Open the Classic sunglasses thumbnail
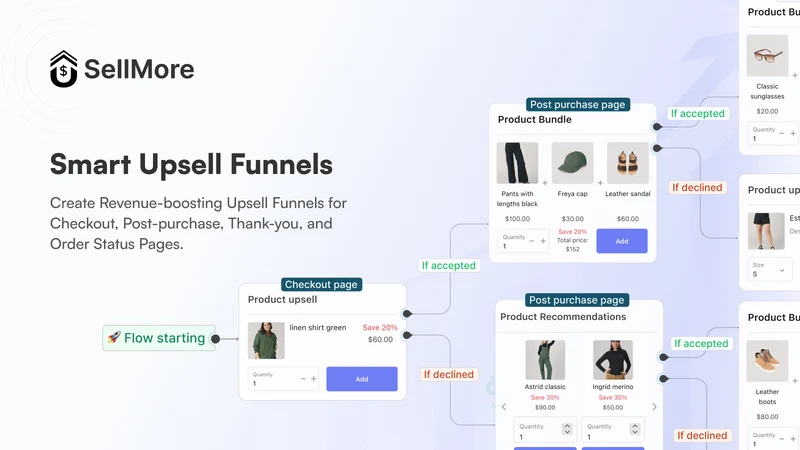Image resolution: width=800 pixels, height=450 pixels. [767, 55]
